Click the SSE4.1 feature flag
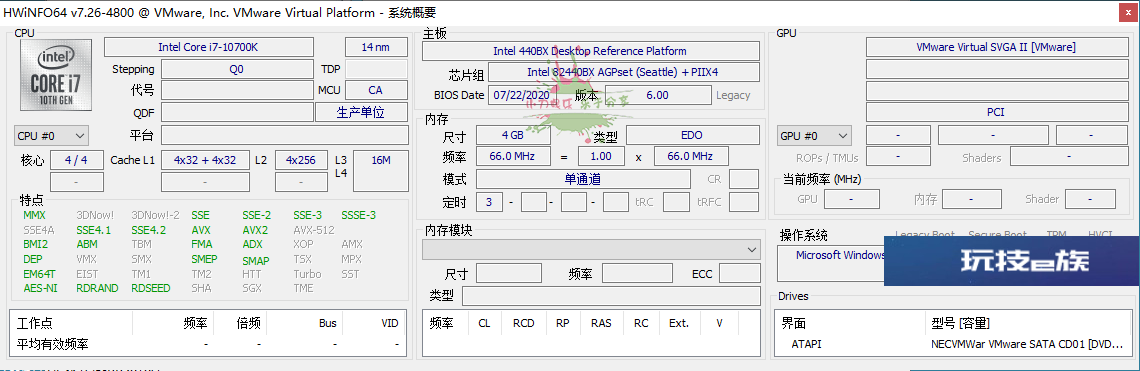 94,230
